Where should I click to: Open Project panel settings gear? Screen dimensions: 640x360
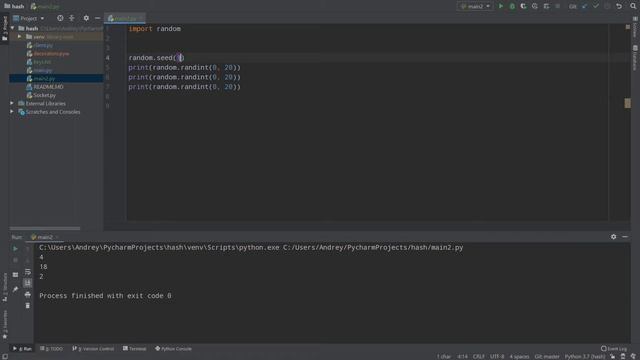click(86, 18)
